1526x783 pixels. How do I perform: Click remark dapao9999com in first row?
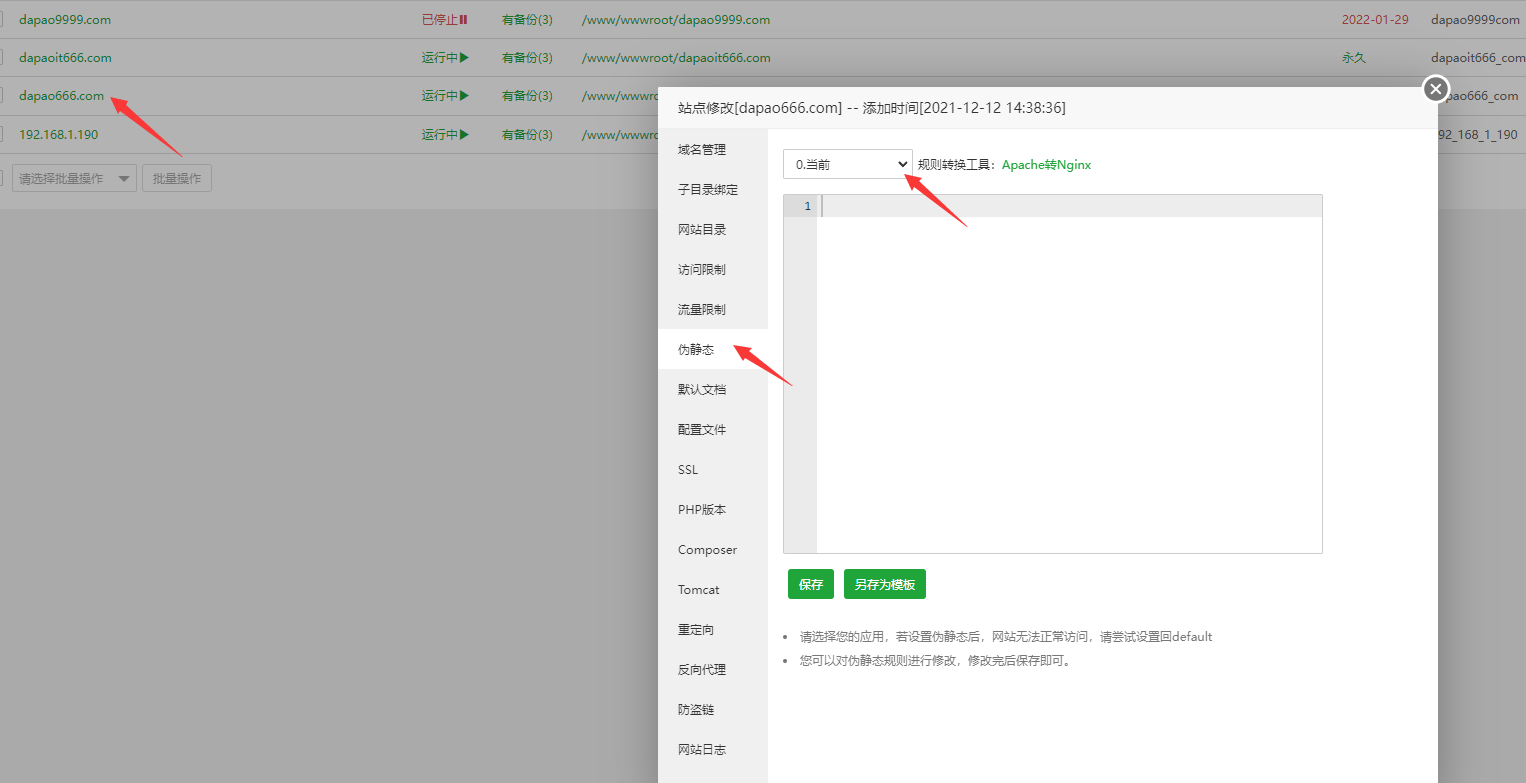(1475, 20)
